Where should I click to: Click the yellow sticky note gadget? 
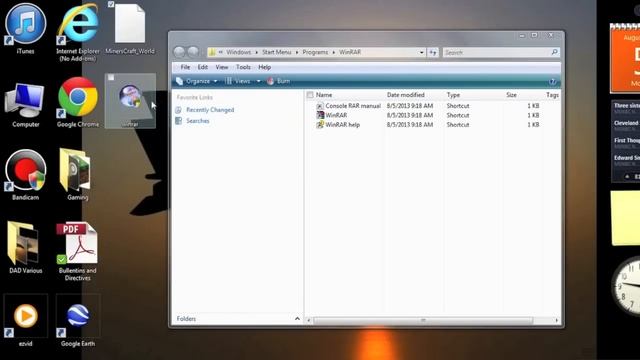(625, 218)
